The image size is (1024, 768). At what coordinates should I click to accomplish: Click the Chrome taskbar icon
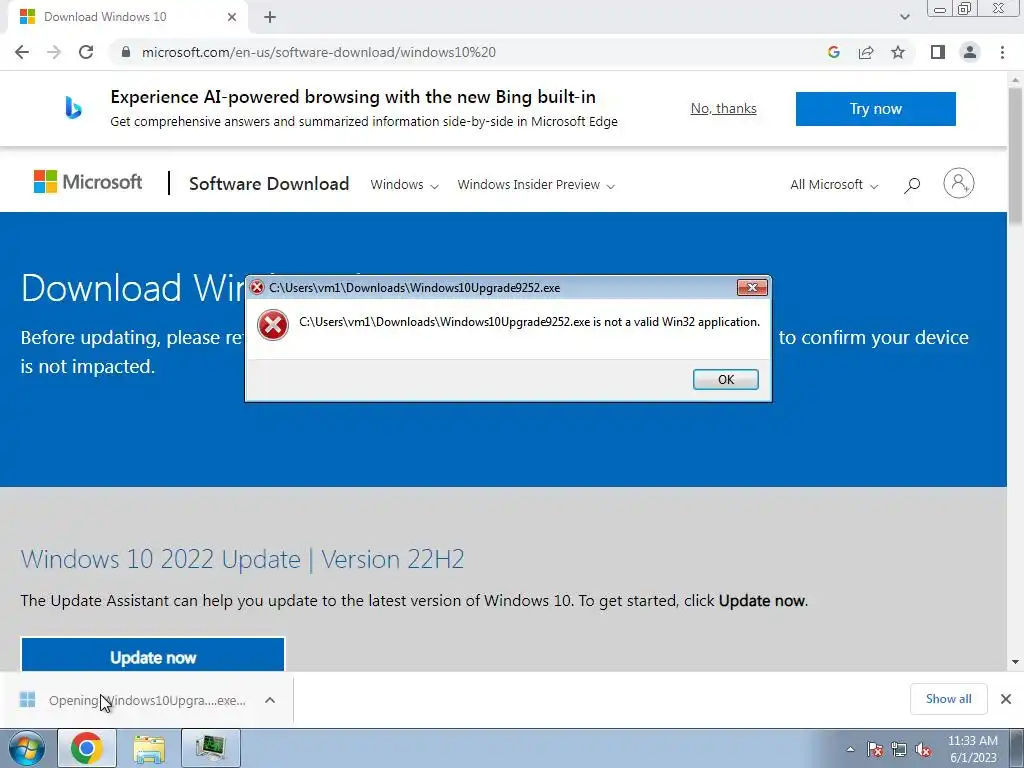click(x=87, y=748)
